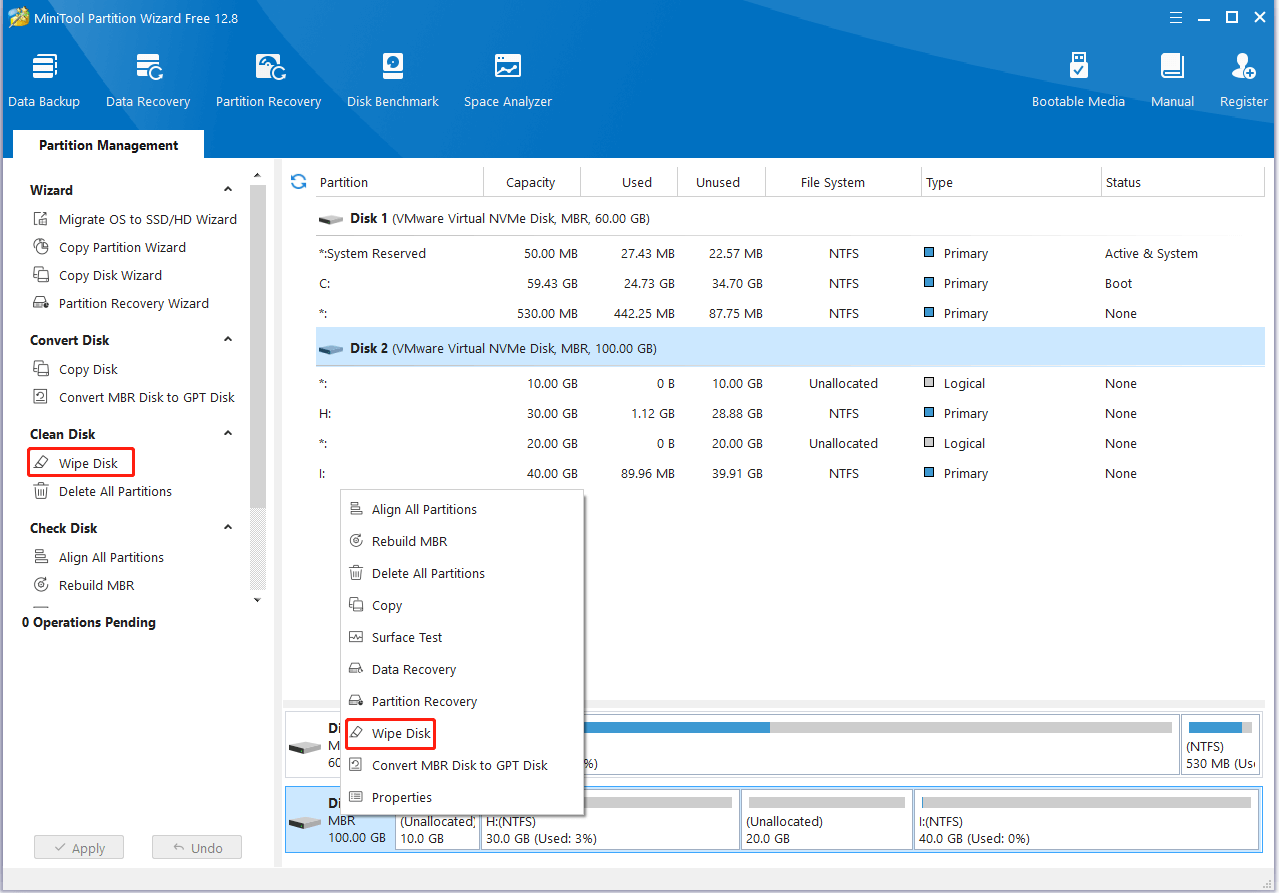
Task: Refresh the partition list
Action: [298, 182]
